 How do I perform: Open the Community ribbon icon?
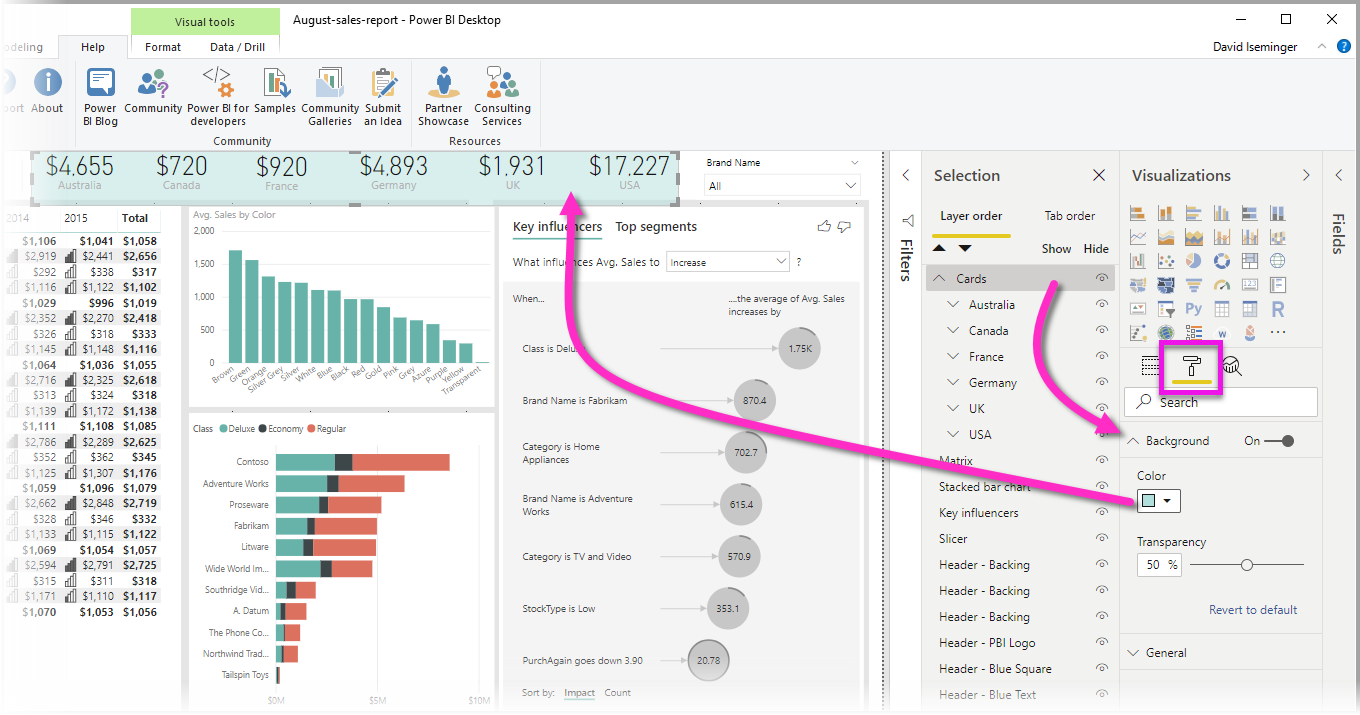click(x=153, y=91)
